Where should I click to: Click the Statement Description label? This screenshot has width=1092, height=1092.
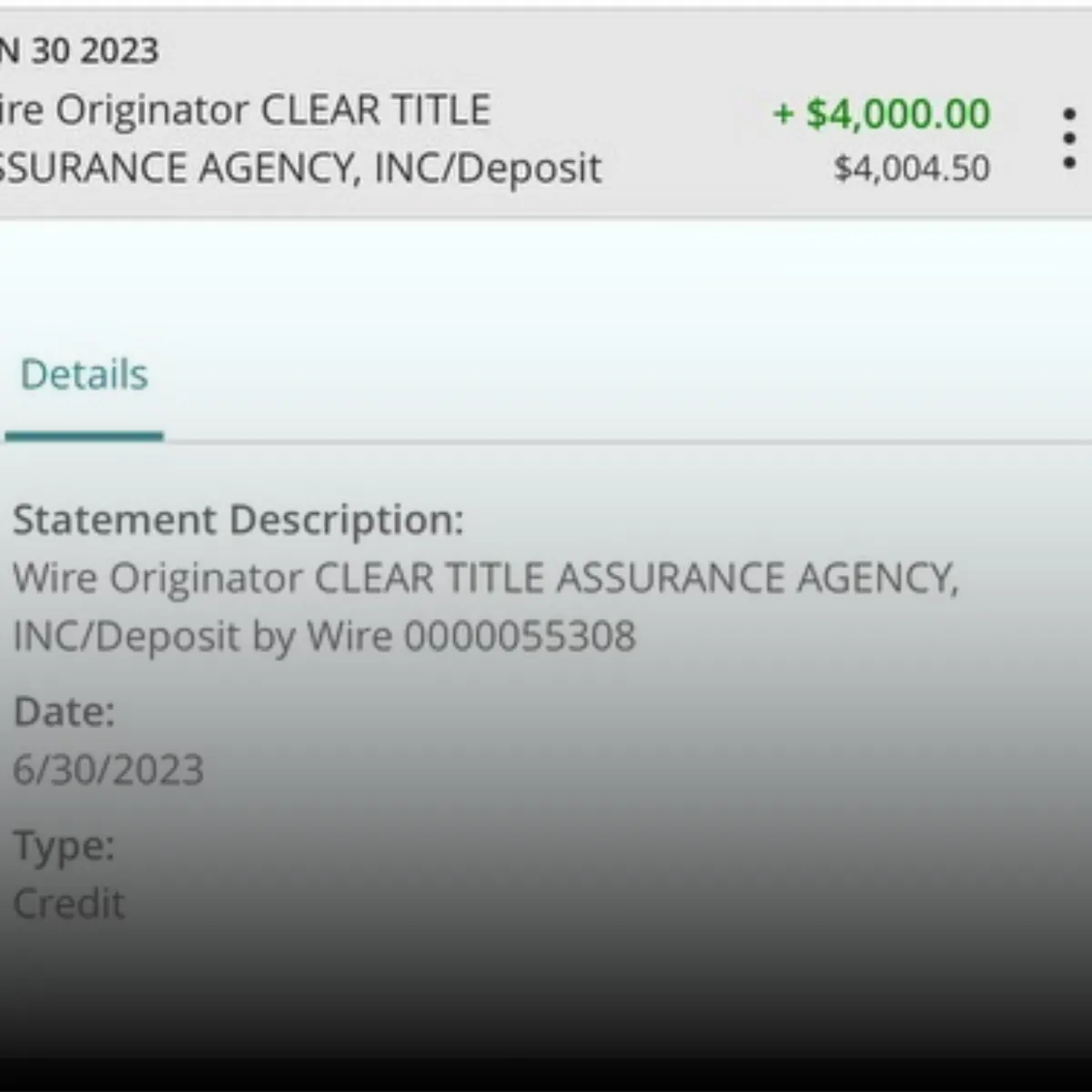[238, 520]
